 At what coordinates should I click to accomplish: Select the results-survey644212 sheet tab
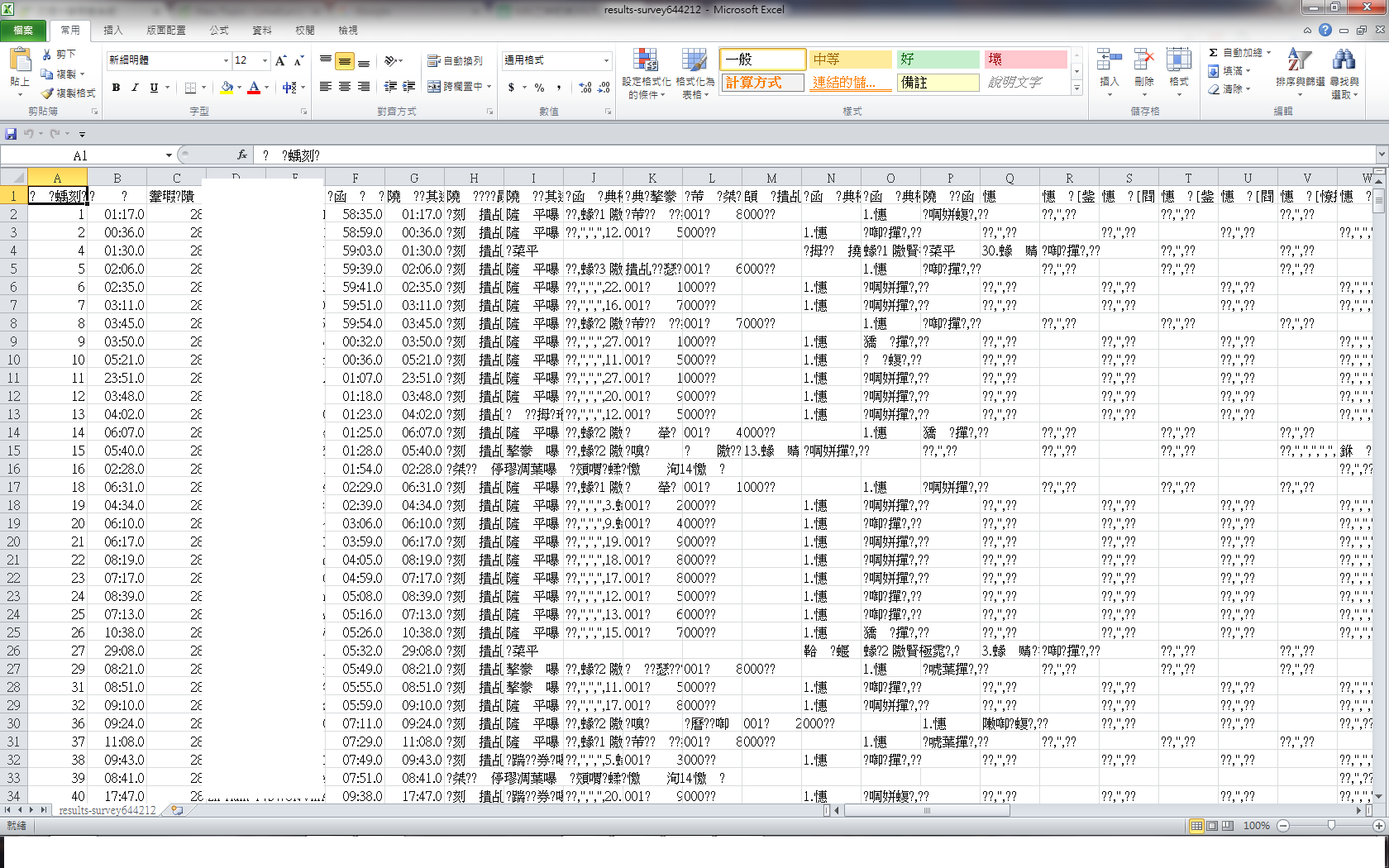click(x=107, y=810)
